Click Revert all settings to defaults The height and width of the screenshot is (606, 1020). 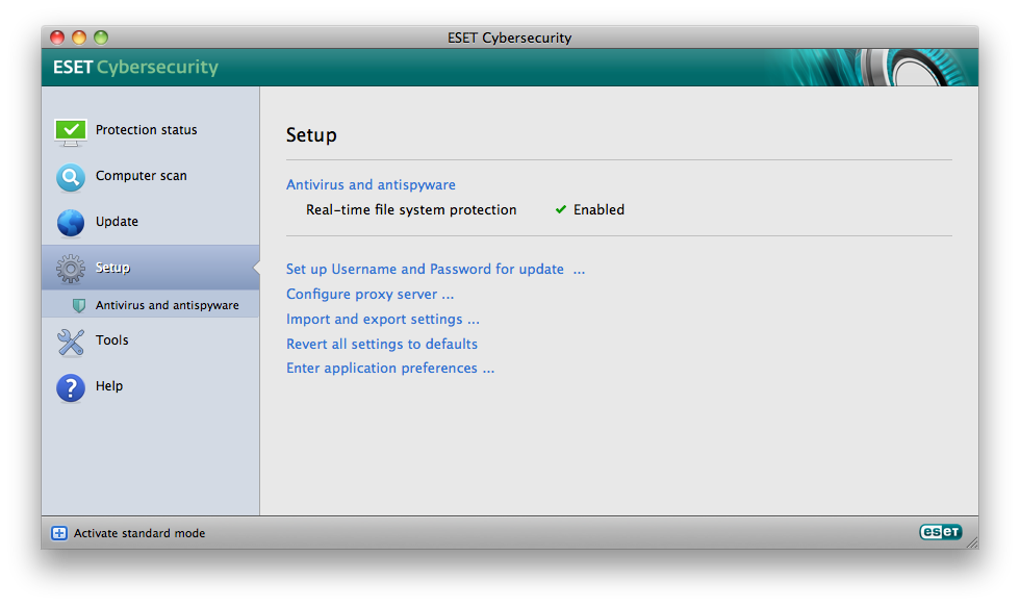click(382, 344)
